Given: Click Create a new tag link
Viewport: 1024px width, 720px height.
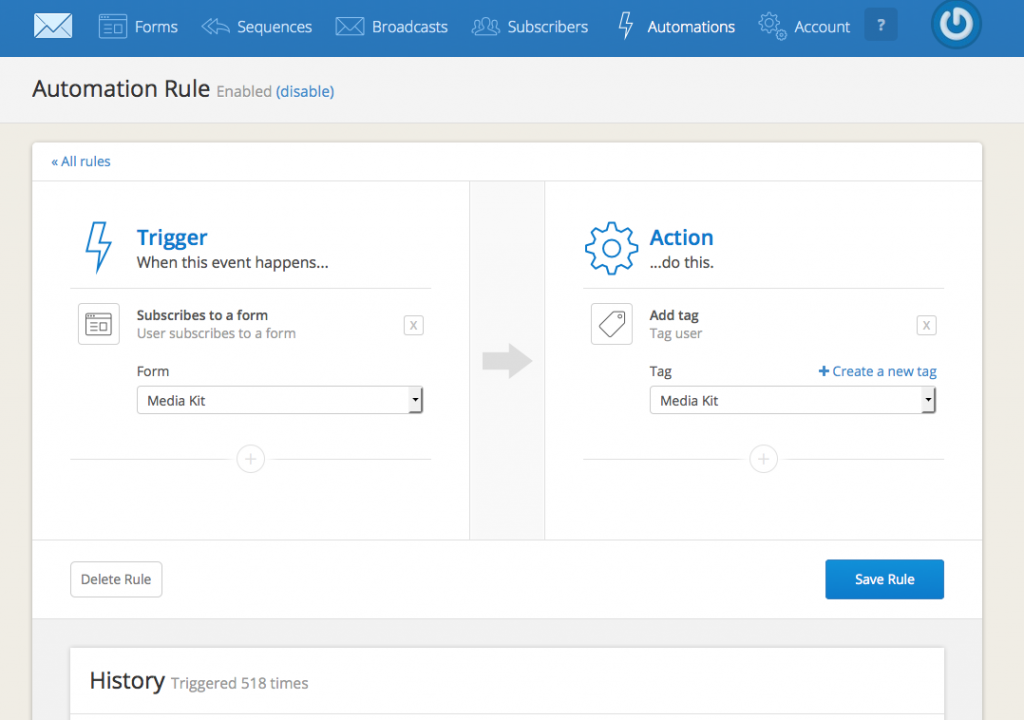Looking at the screenshot, I should coord(878,371).
